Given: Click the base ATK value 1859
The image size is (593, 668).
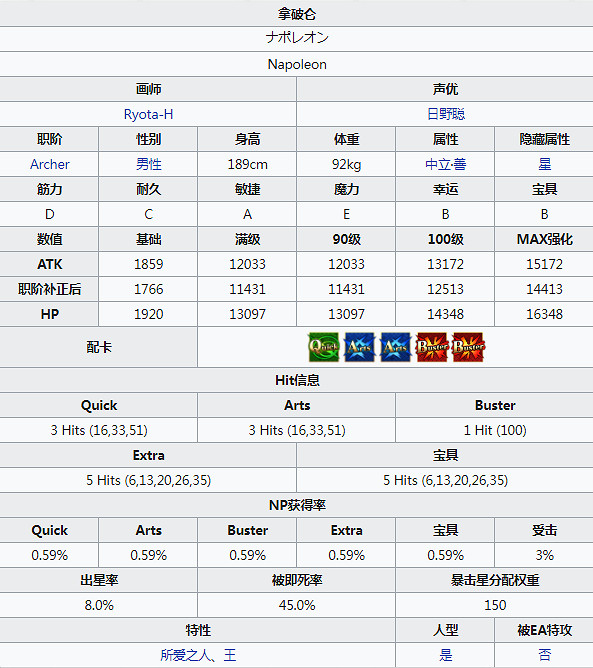Looking at the screenshot, I should 148,264.
